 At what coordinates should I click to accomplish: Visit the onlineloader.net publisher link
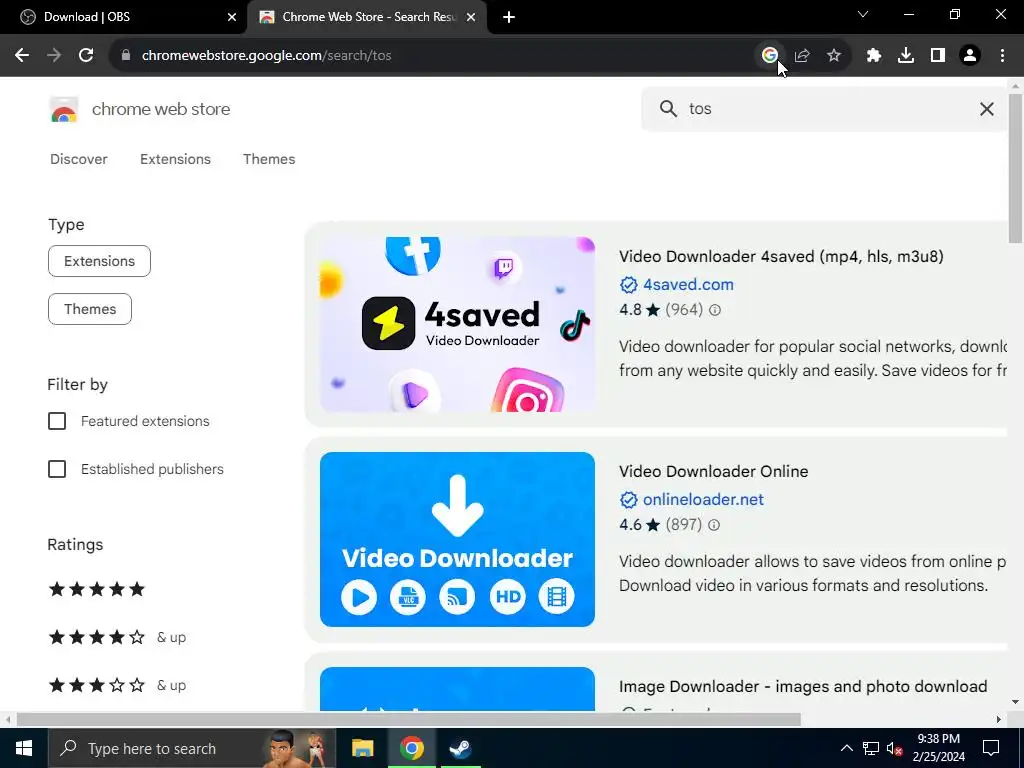click(703, 500)
